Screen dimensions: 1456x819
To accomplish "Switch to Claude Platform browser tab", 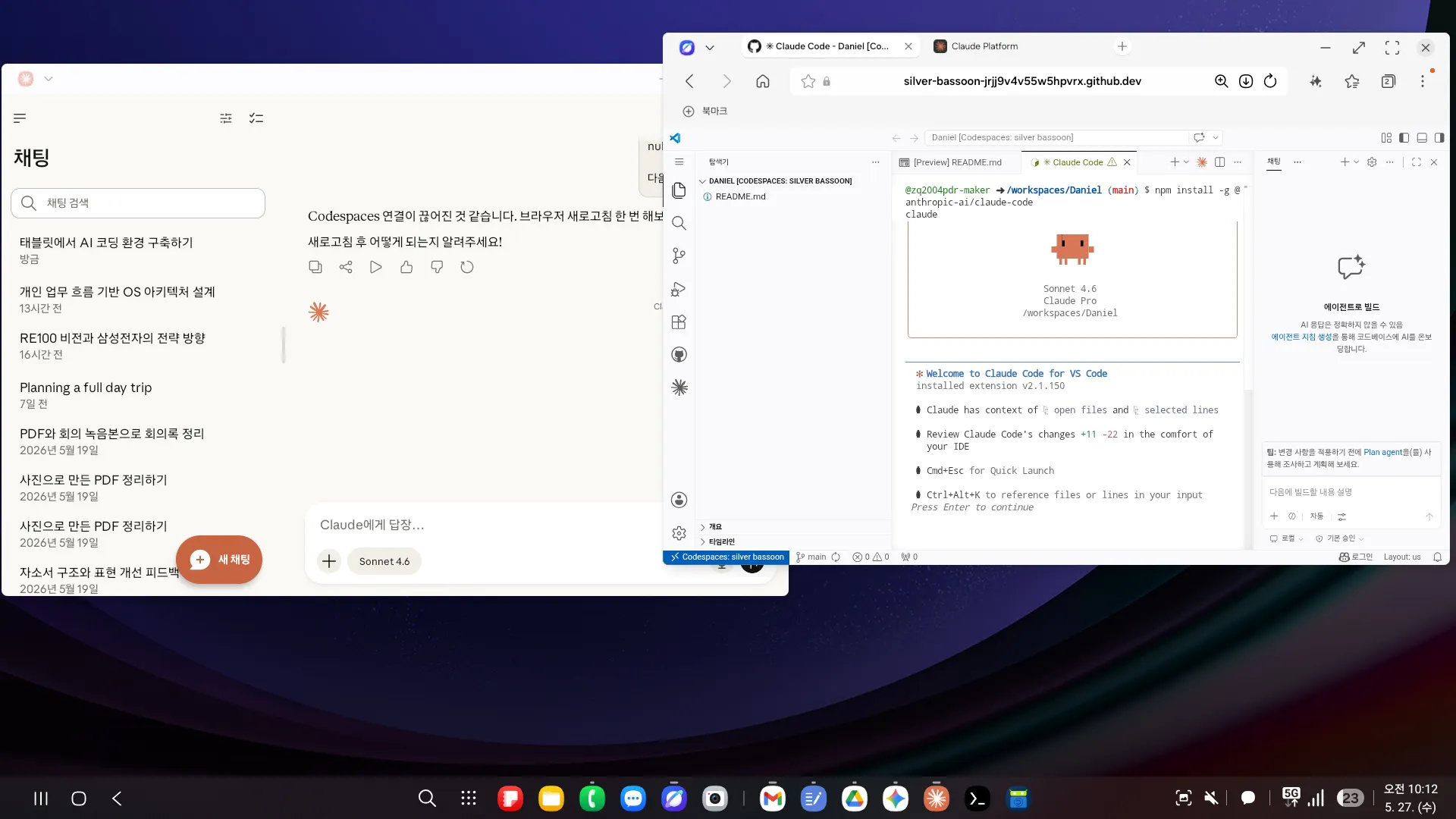I will click(x=984, y=46).
